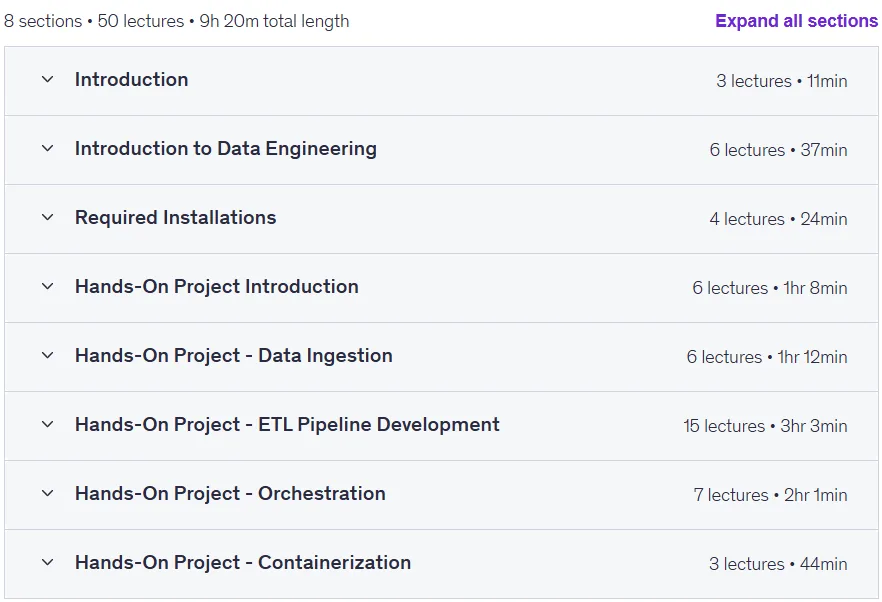Open Introduction to Data Engineering title
The image size is (882, 602).
226,149
